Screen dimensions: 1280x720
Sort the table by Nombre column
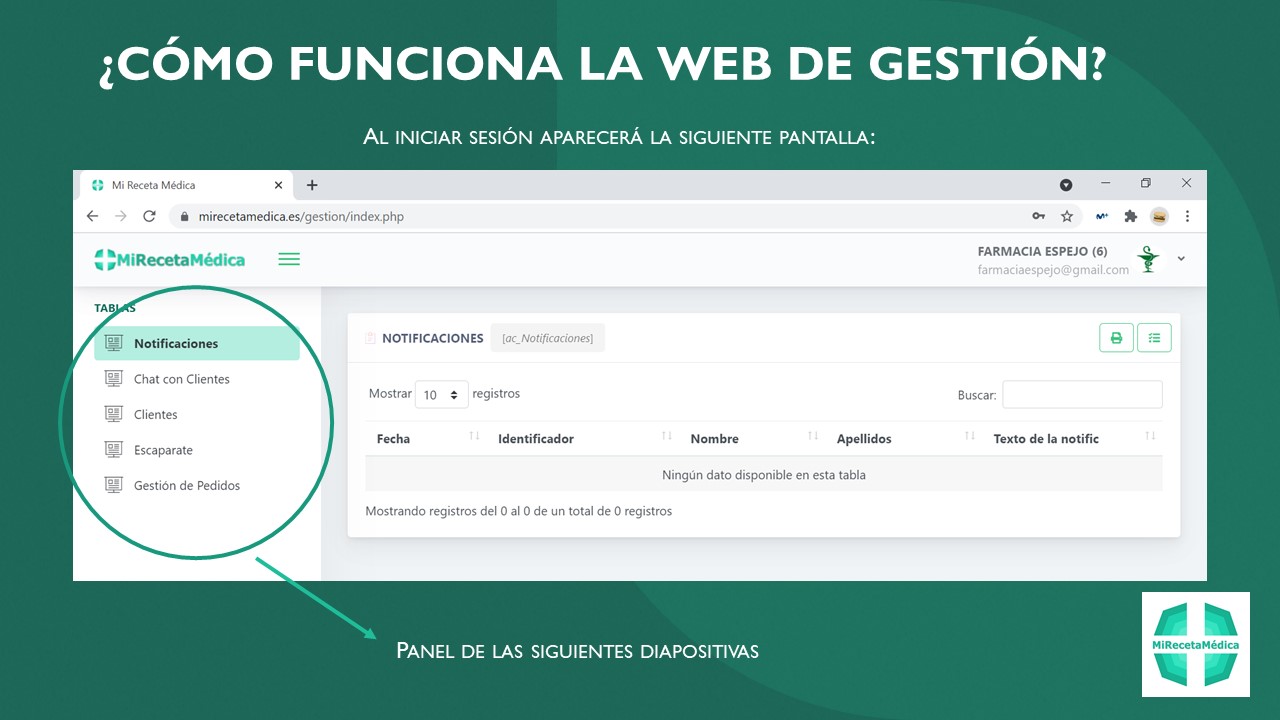tap(714, 439)
